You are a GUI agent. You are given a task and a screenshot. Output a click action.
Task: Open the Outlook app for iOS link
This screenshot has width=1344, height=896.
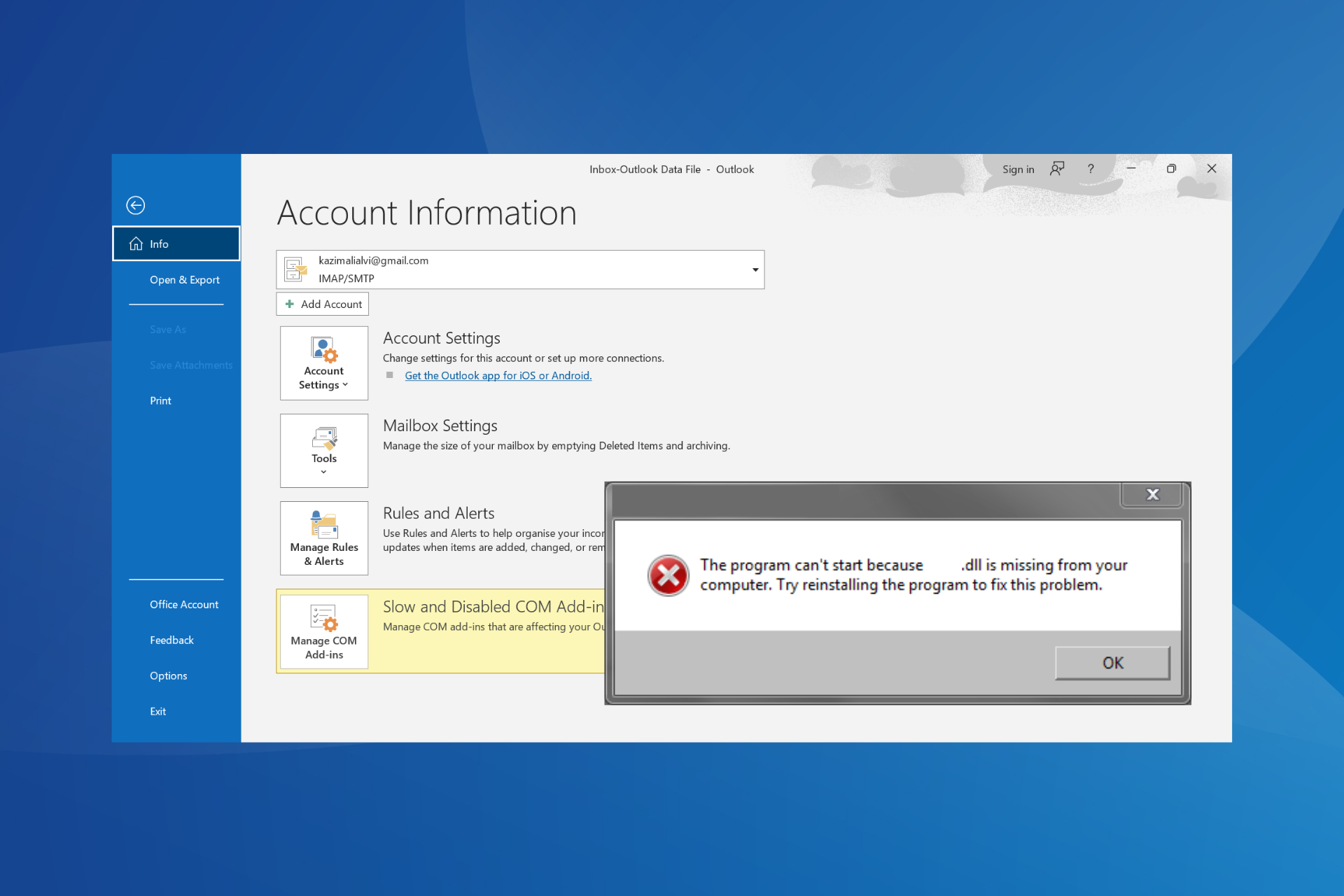tap(498, 376)
